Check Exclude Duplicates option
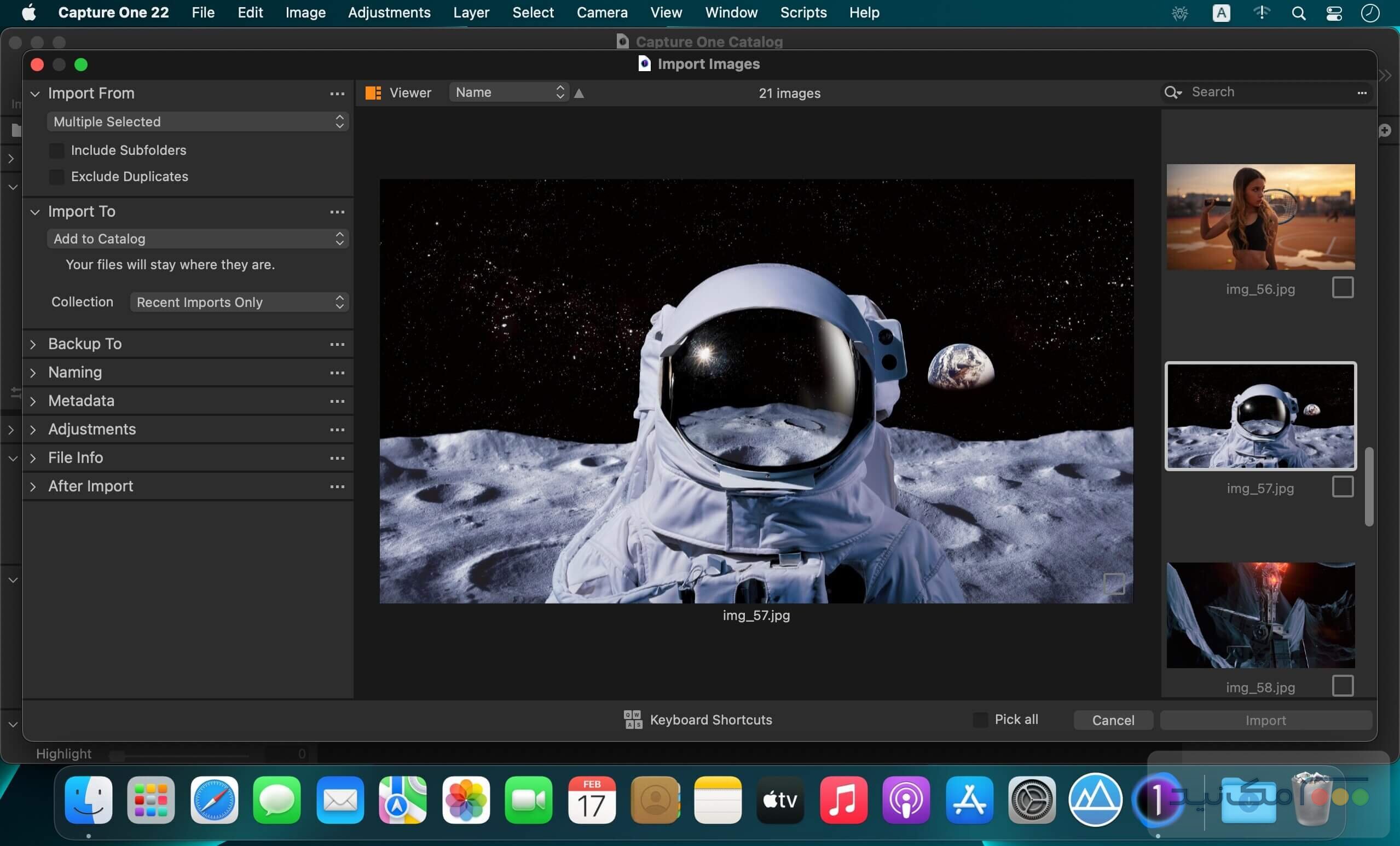 [x=57, y=177]
